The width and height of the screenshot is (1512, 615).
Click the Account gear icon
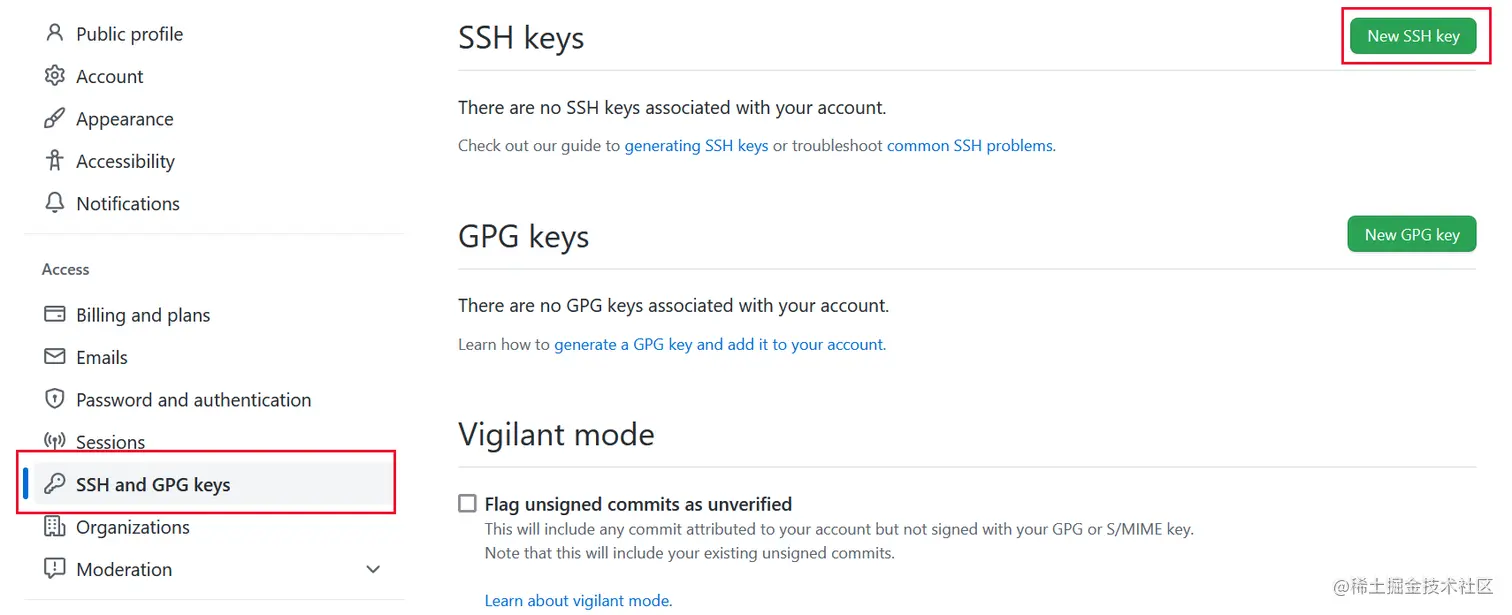pyautogui.click(x=54, y=76)
